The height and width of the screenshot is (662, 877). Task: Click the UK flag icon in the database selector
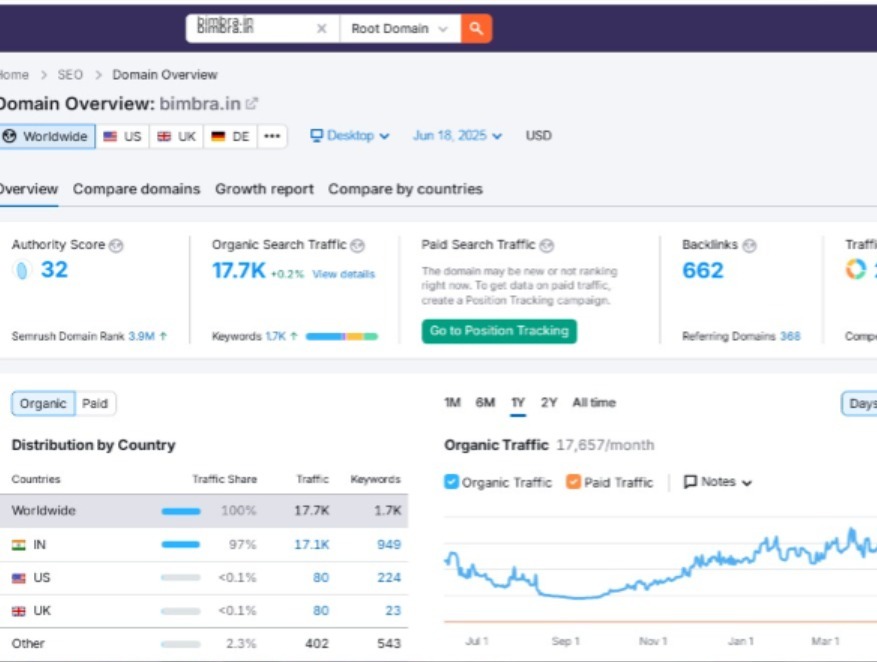pyautogui.click(x=164, y=136)
